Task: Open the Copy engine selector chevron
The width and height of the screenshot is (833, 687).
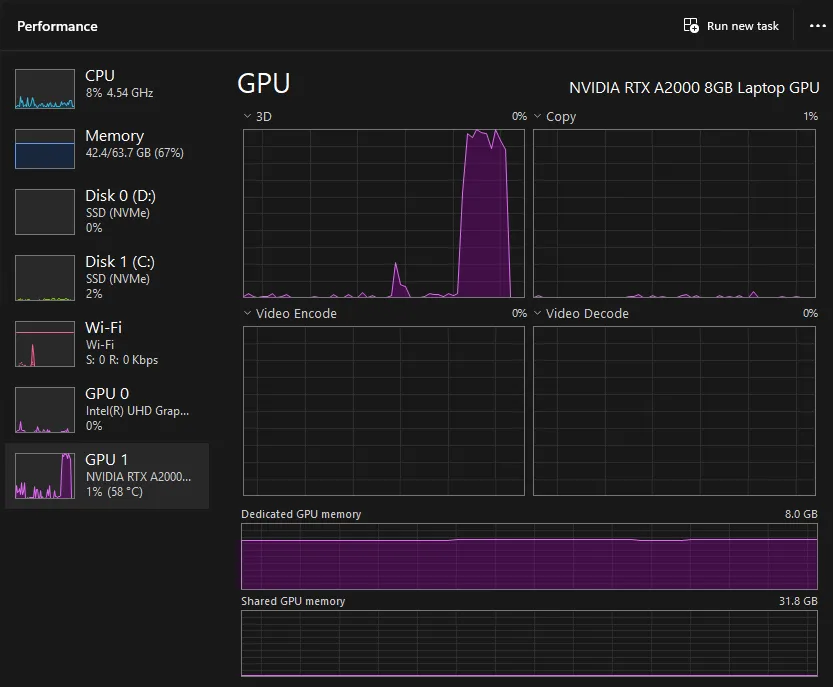Action: [x=538, y=116]
